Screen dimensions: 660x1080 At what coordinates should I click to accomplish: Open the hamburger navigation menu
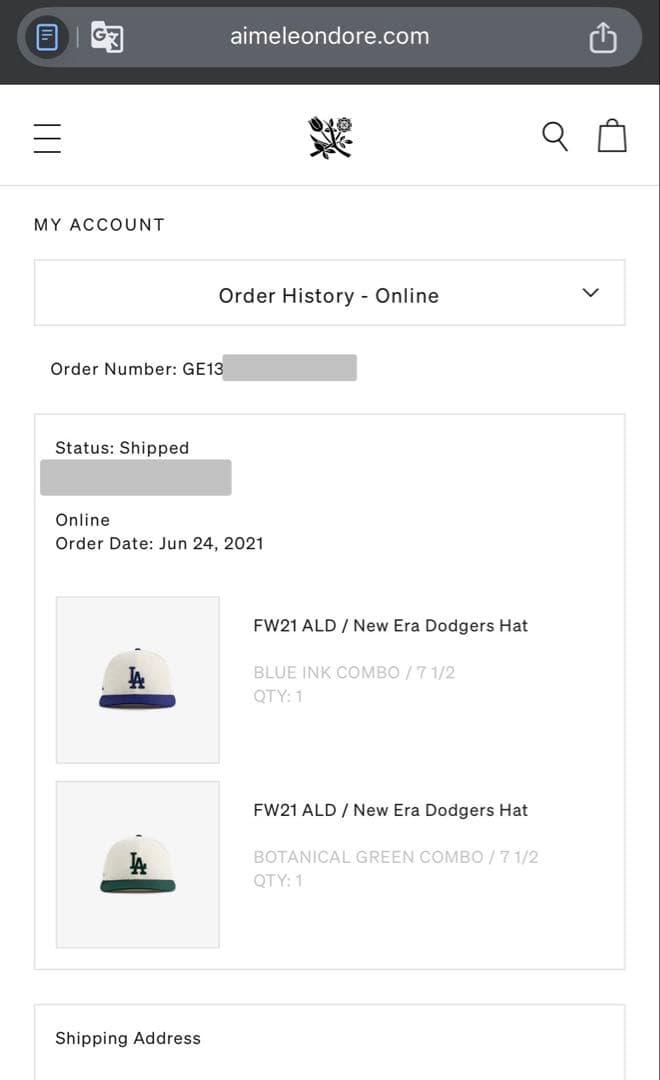[x=47, y=136]
